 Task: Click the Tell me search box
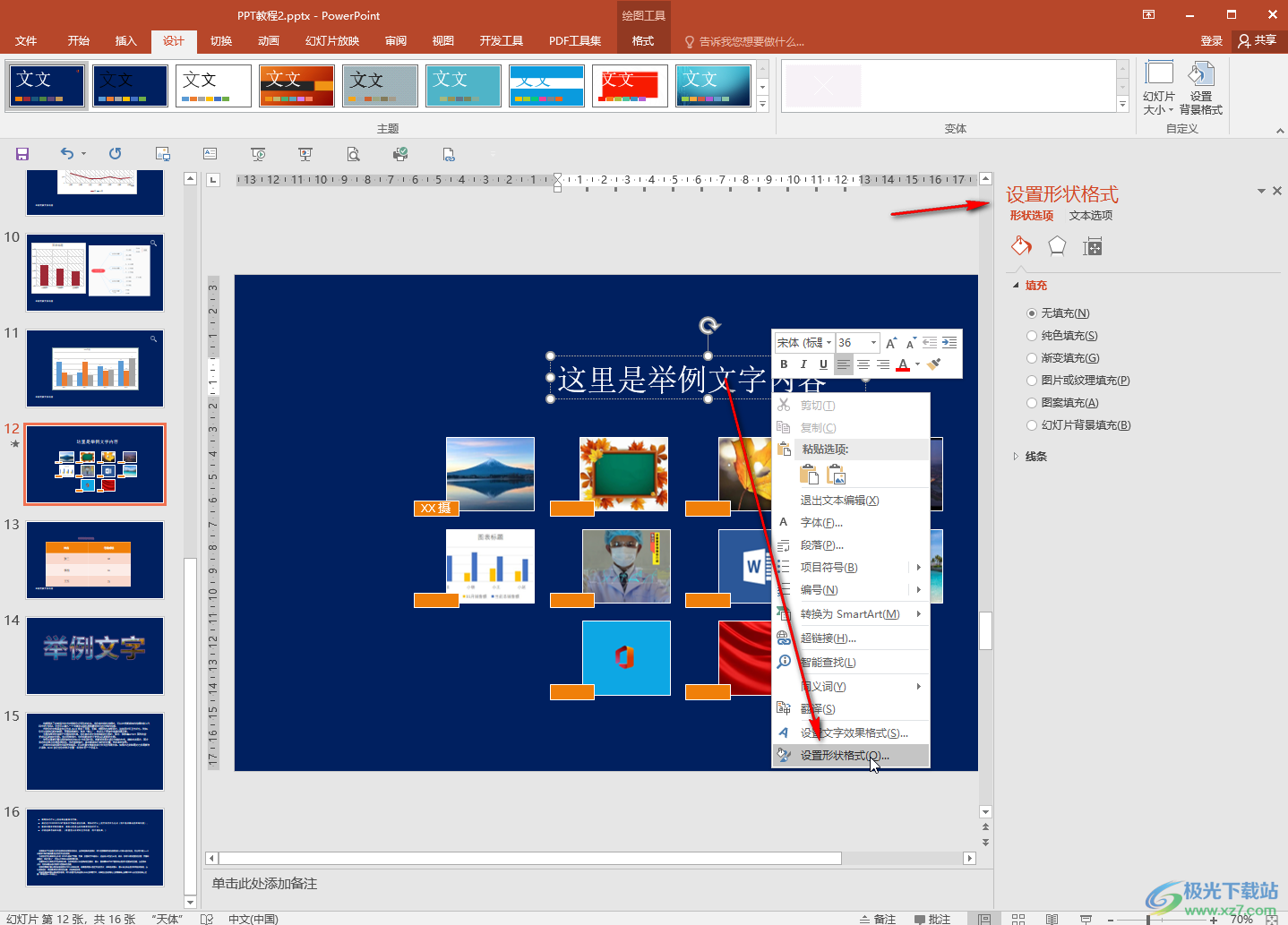tap(744, 41)
